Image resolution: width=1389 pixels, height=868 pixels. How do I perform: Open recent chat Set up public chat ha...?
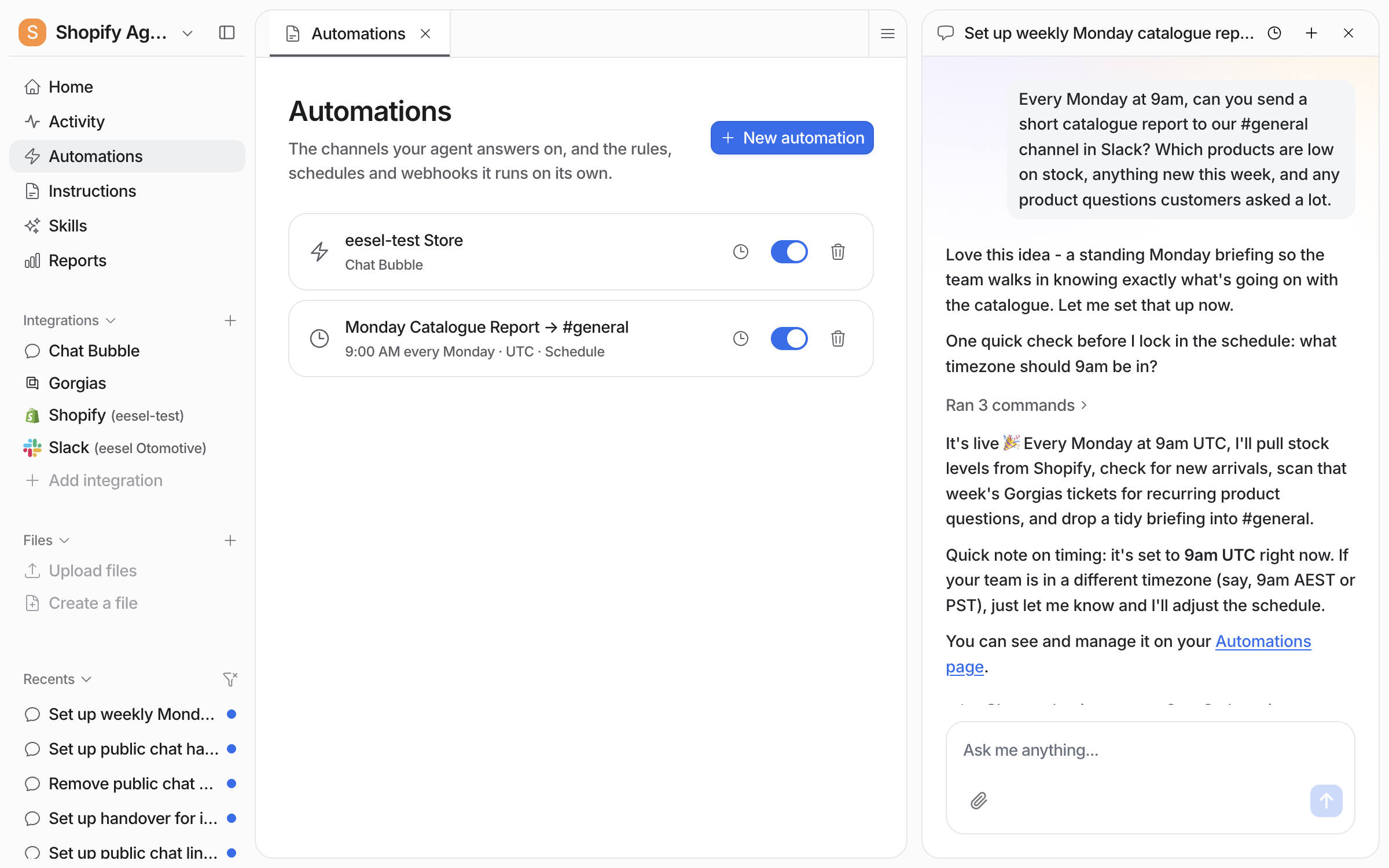(127, 749)
